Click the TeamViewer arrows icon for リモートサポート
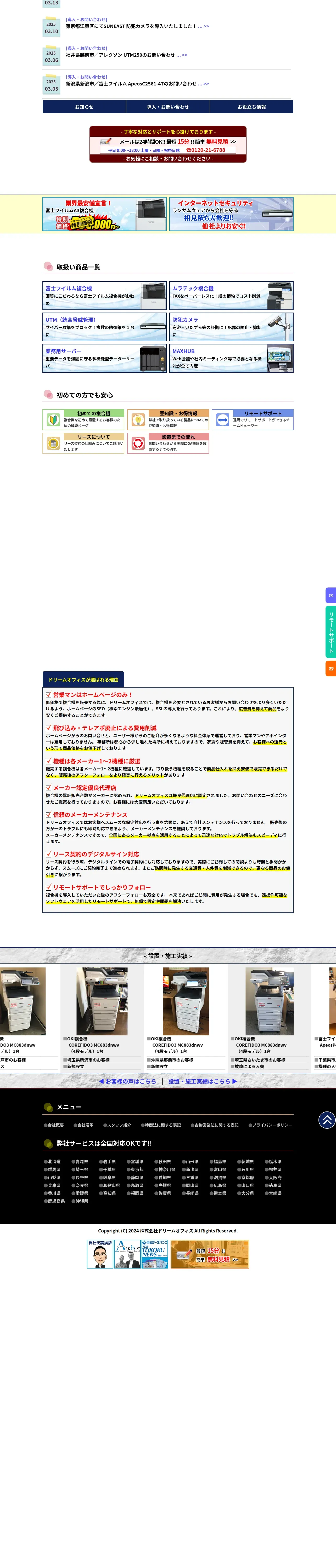 [x=223, y=420]
